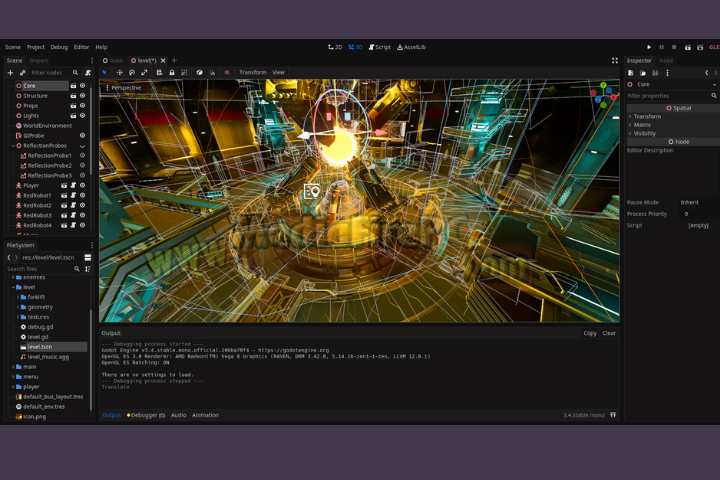
Task: Click the list-select mode toolbar icon
Action: [x=159, y=73]
